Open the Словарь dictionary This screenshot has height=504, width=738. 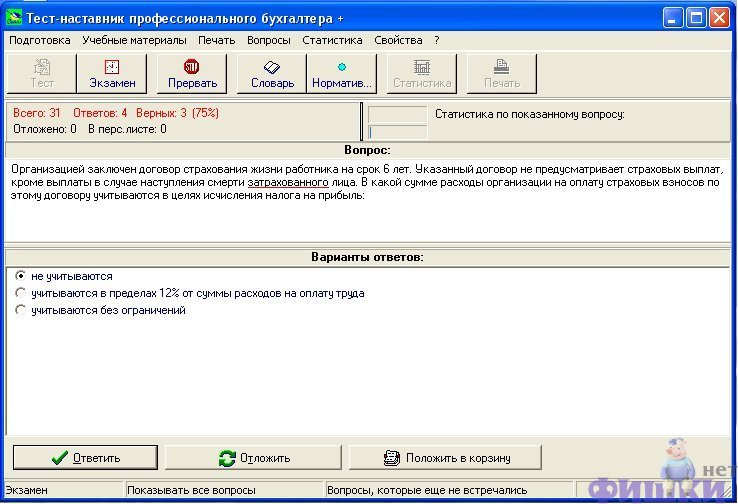tap(272, 74)
